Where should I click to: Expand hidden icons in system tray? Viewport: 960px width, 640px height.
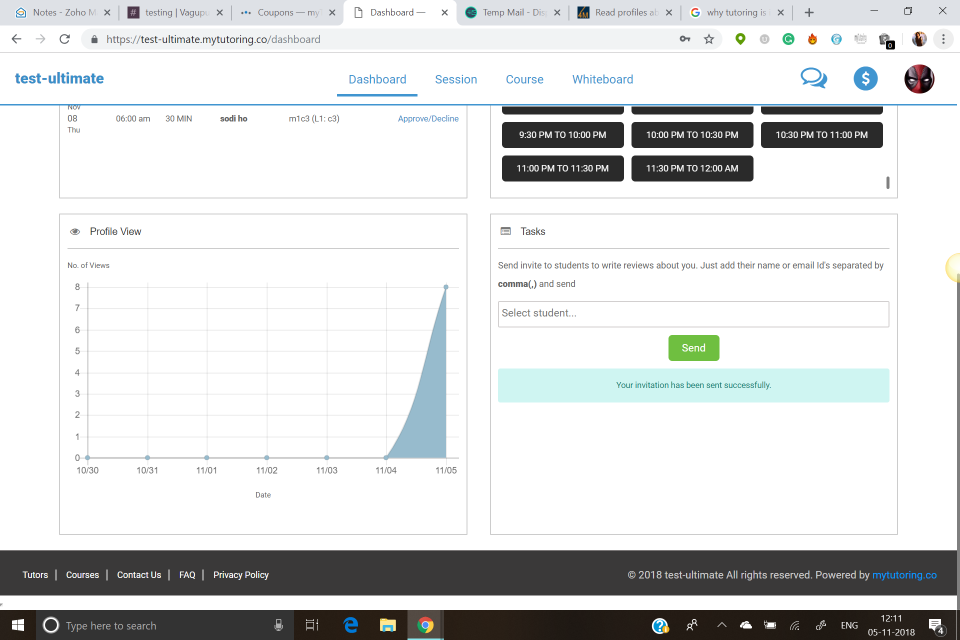pyautogui.click(x=721, y=625)
